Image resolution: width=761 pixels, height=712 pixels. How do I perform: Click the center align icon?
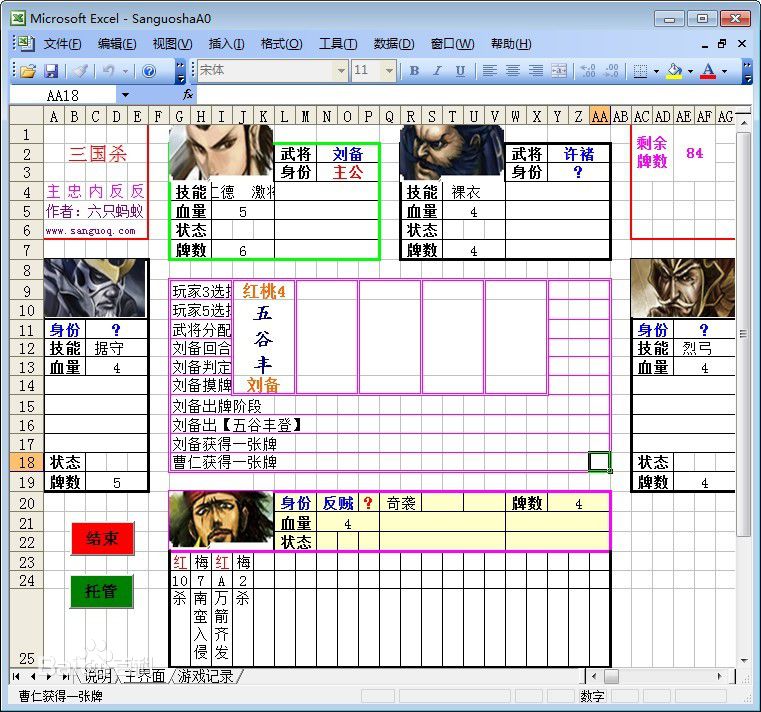pyautogui.click(x=513, y=71)
